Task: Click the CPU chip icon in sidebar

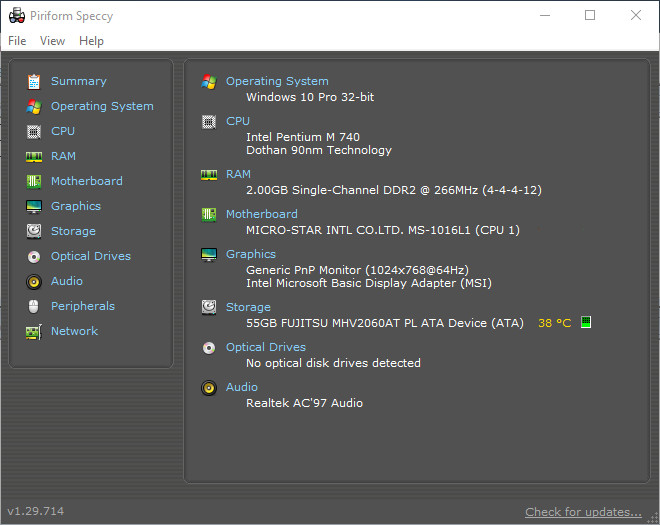Action: [34, 132]
